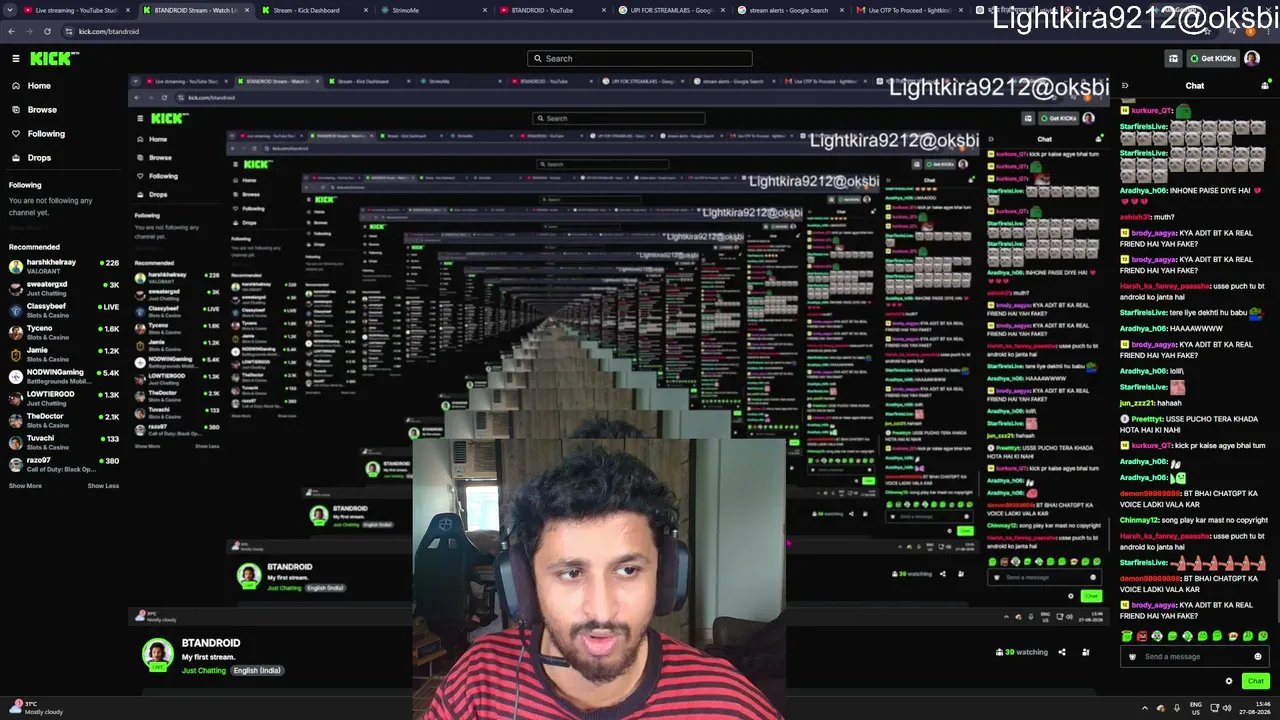Open volume control in the taskbar

[1227, 708]
